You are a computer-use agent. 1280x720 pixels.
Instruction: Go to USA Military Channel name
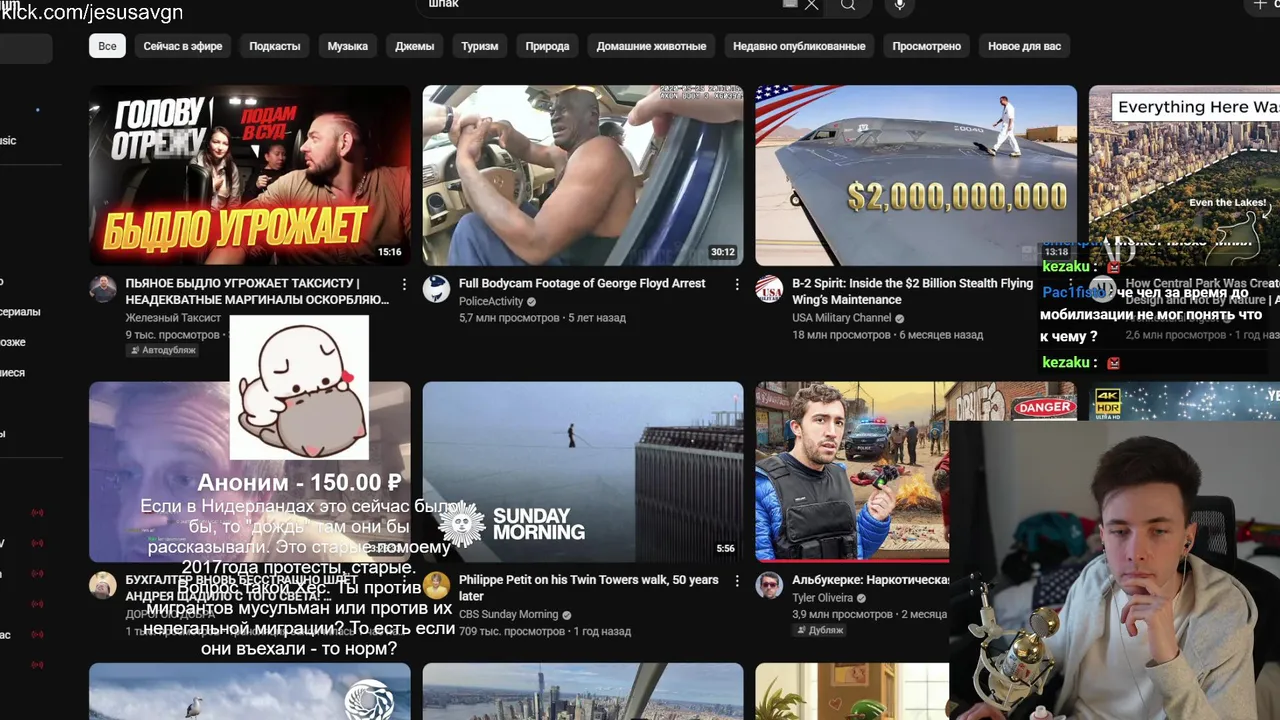[x=841, y=318]
